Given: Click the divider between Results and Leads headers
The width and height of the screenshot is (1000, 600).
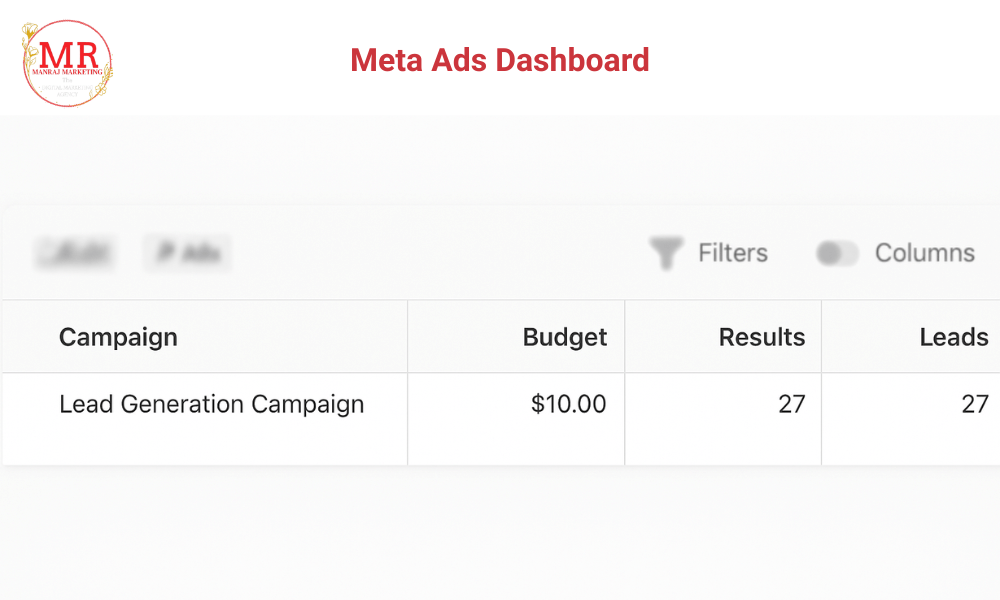Looking at the screenshot, I should 821,337.
